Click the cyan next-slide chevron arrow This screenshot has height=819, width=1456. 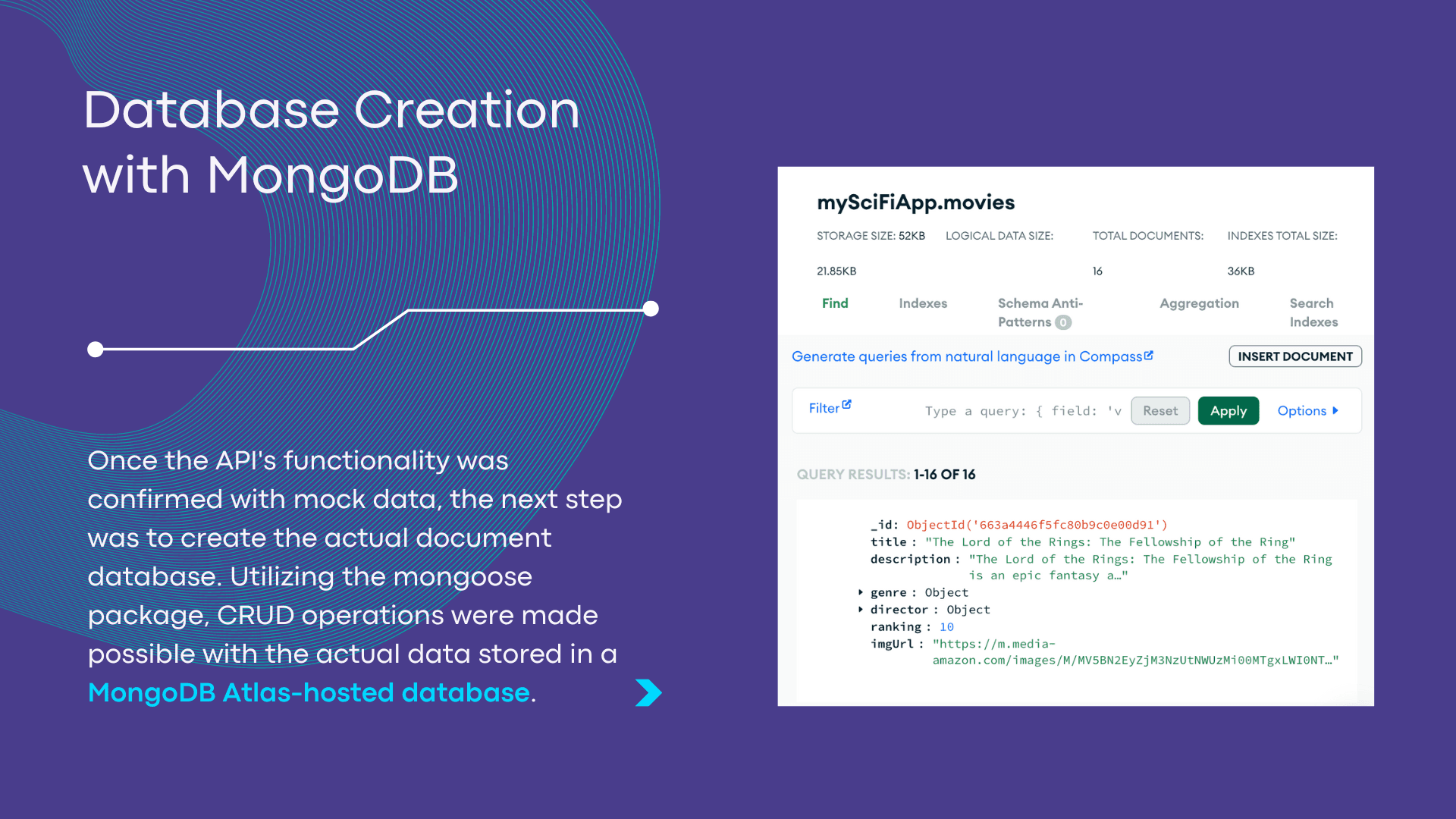[648, 692]
